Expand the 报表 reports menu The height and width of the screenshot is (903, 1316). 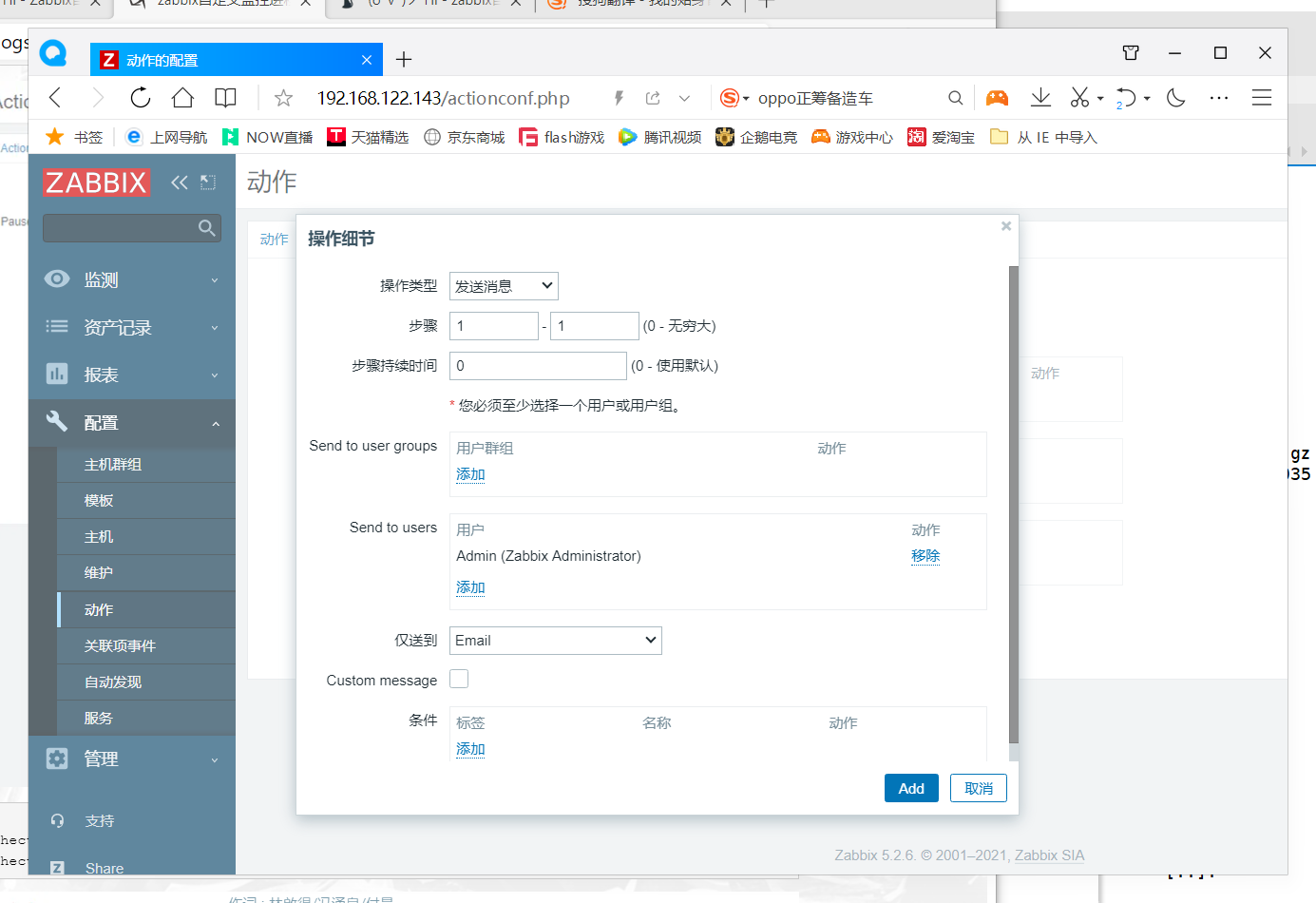pyautogui.click(x=132, y=375)
